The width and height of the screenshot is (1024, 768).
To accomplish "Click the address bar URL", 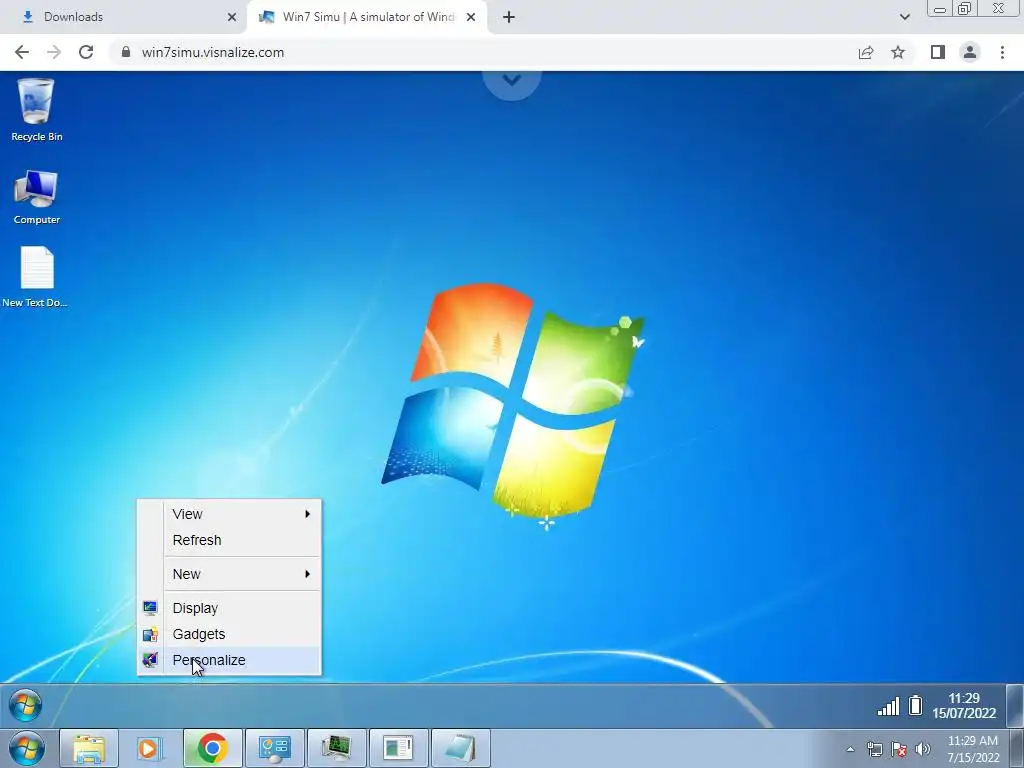I will tap(213, 52).
